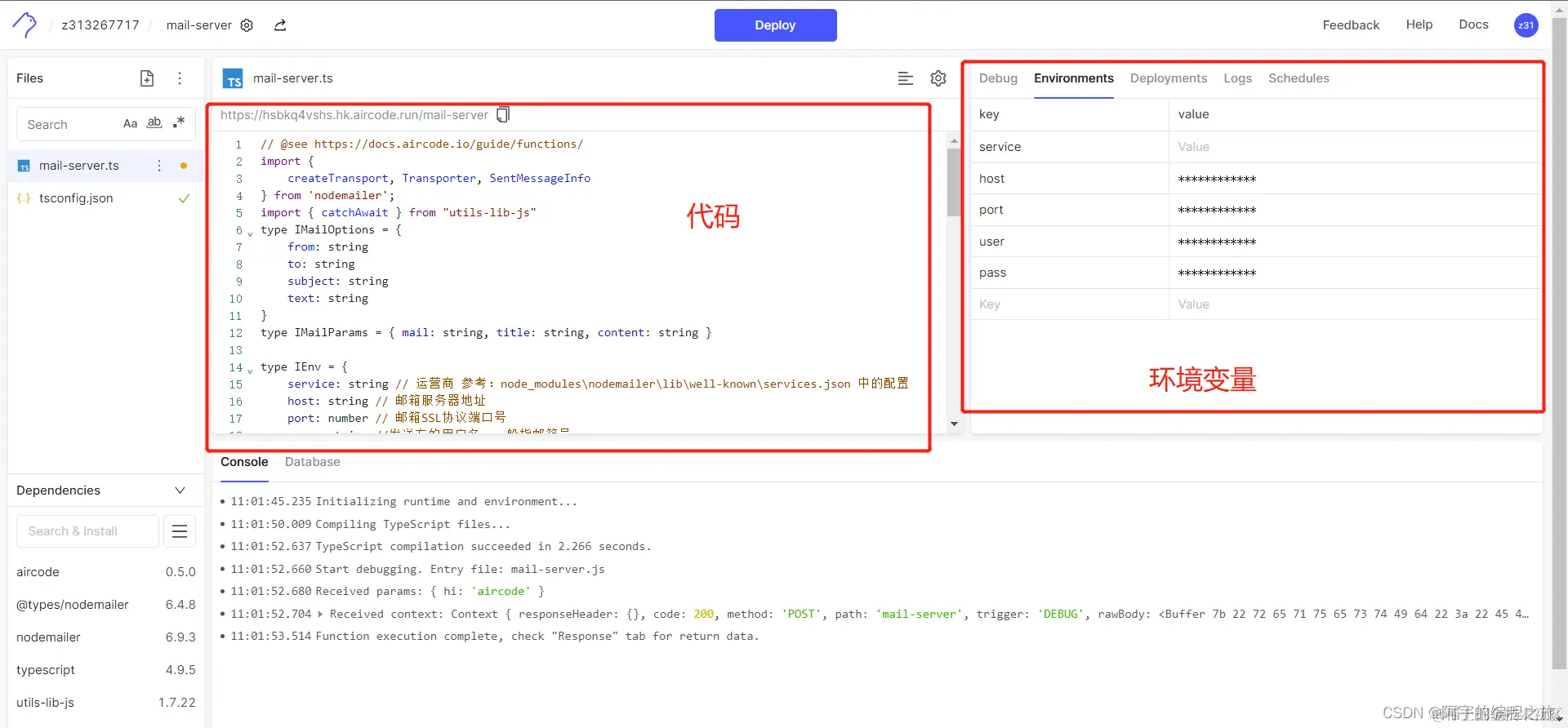Click the TS file icon in editor header

(234, 78)
